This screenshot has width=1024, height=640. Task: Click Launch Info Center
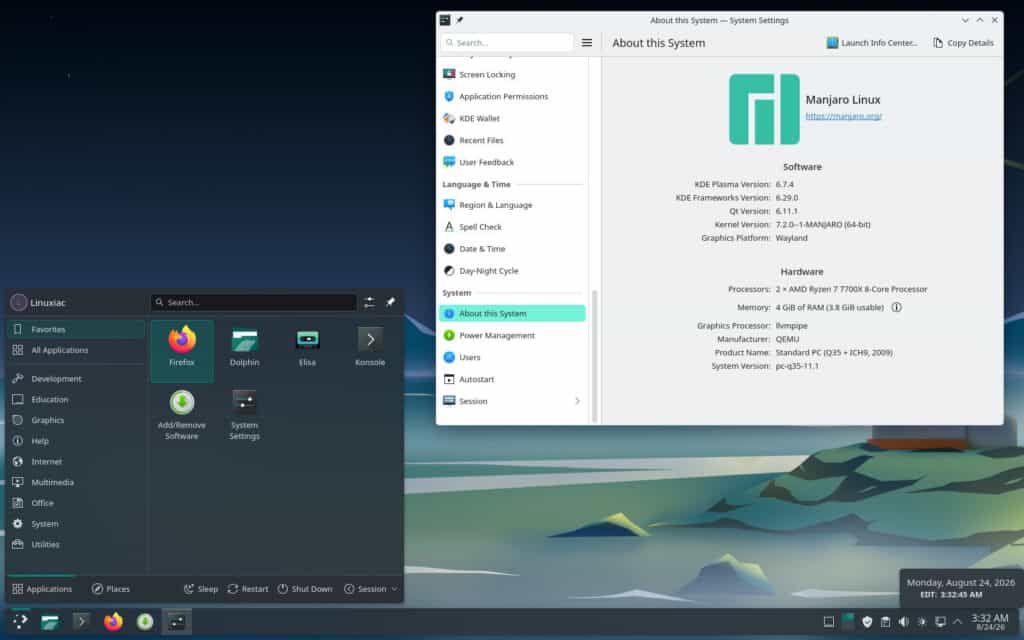click(x=872, y=42)
